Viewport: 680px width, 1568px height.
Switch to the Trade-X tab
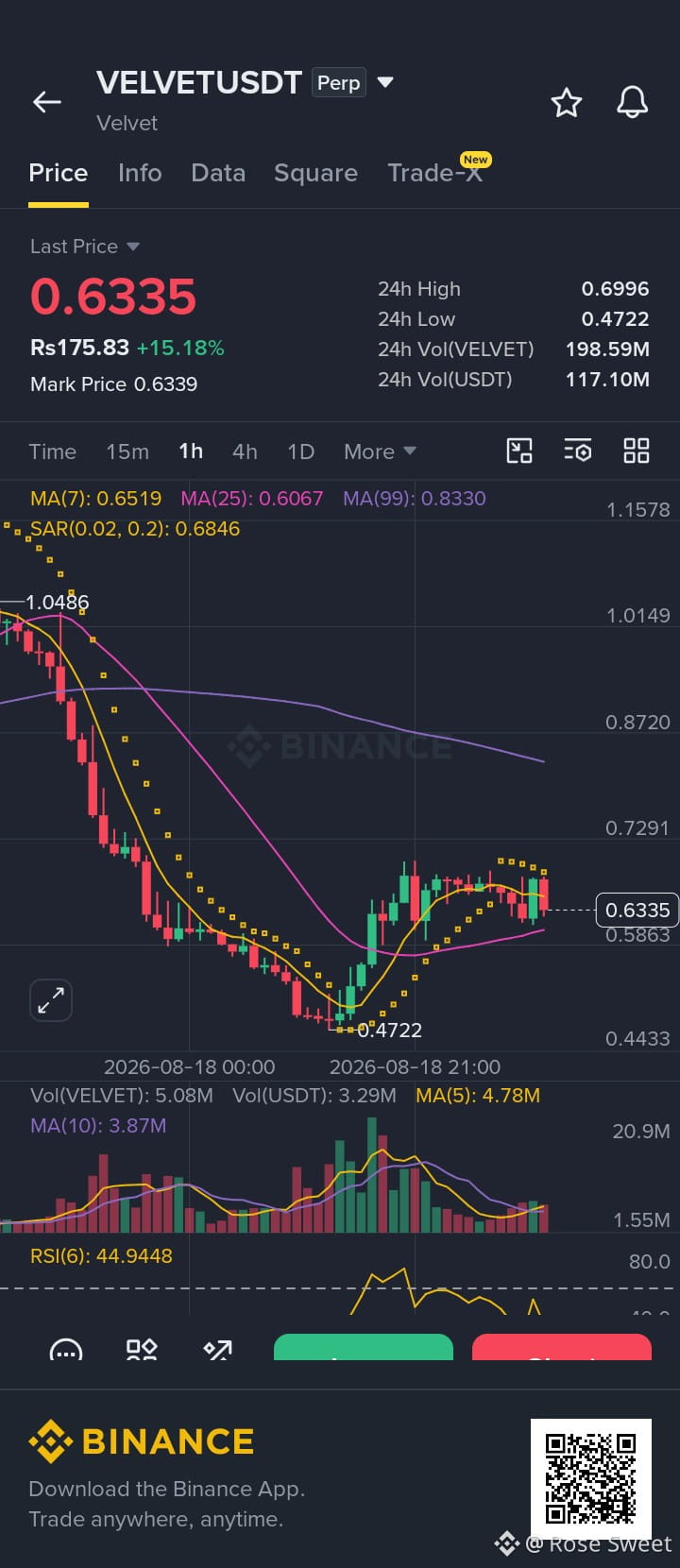pos(435,173)
